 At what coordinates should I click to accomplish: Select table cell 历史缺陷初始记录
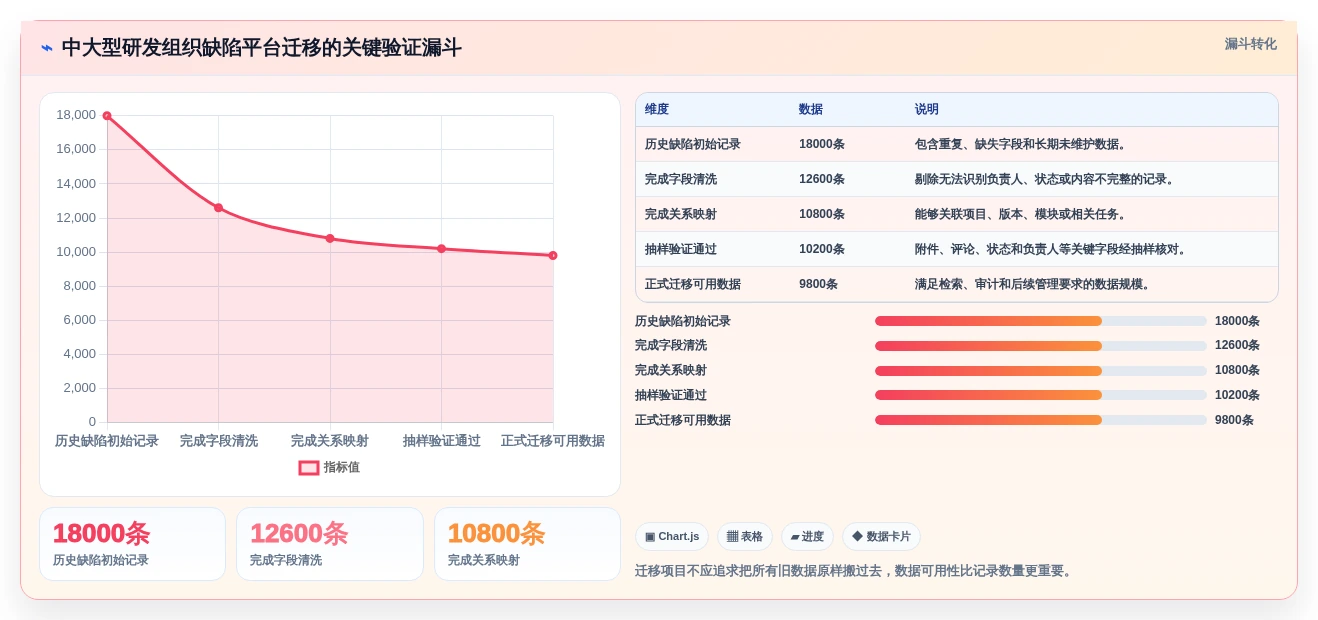(693, 144)
